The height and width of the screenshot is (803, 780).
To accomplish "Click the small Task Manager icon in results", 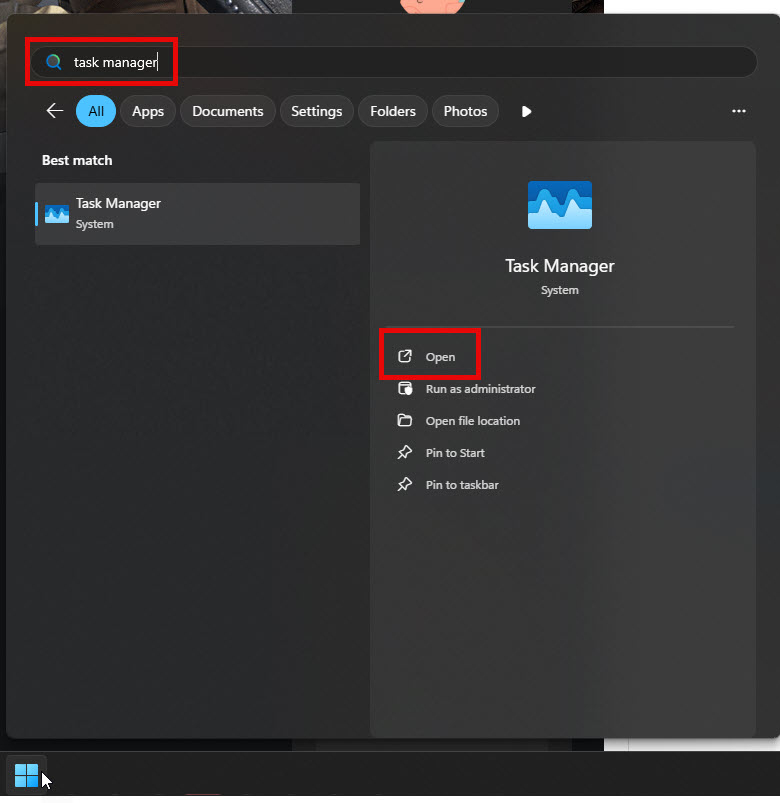I will click(57, 214).
